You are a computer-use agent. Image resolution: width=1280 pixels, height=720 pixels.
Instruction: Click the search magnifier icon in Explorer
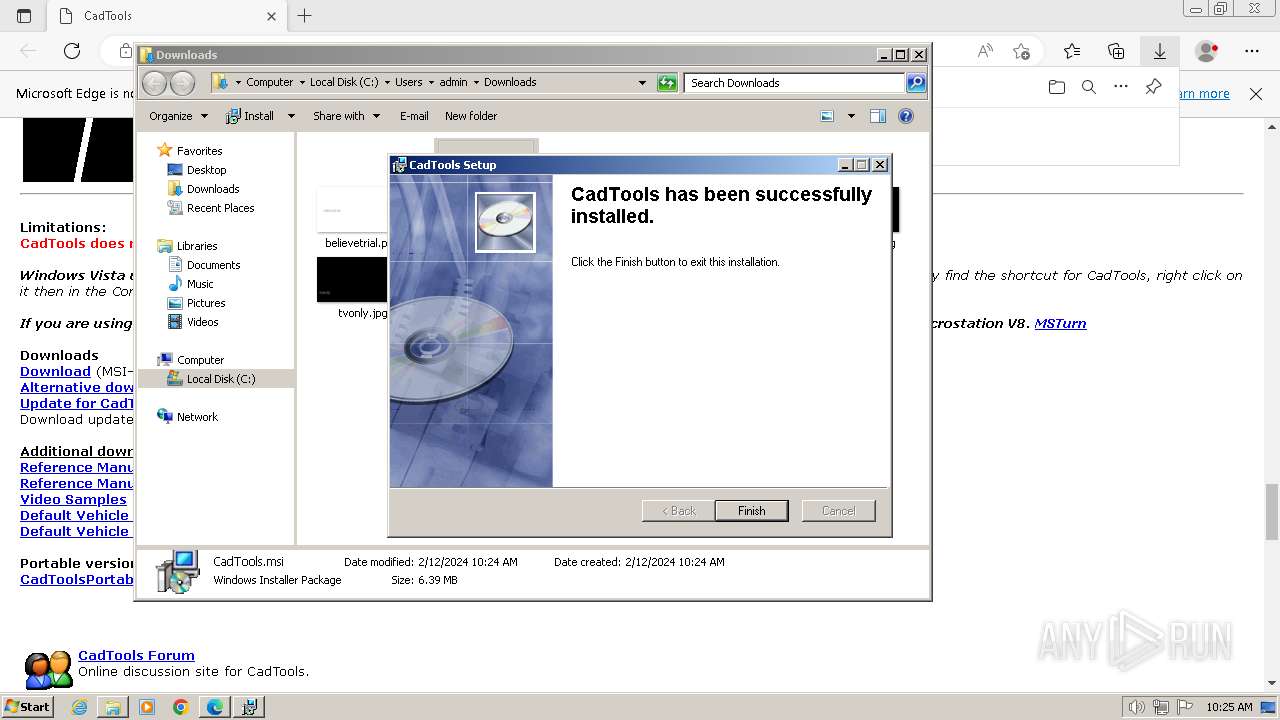coord(916,83)
